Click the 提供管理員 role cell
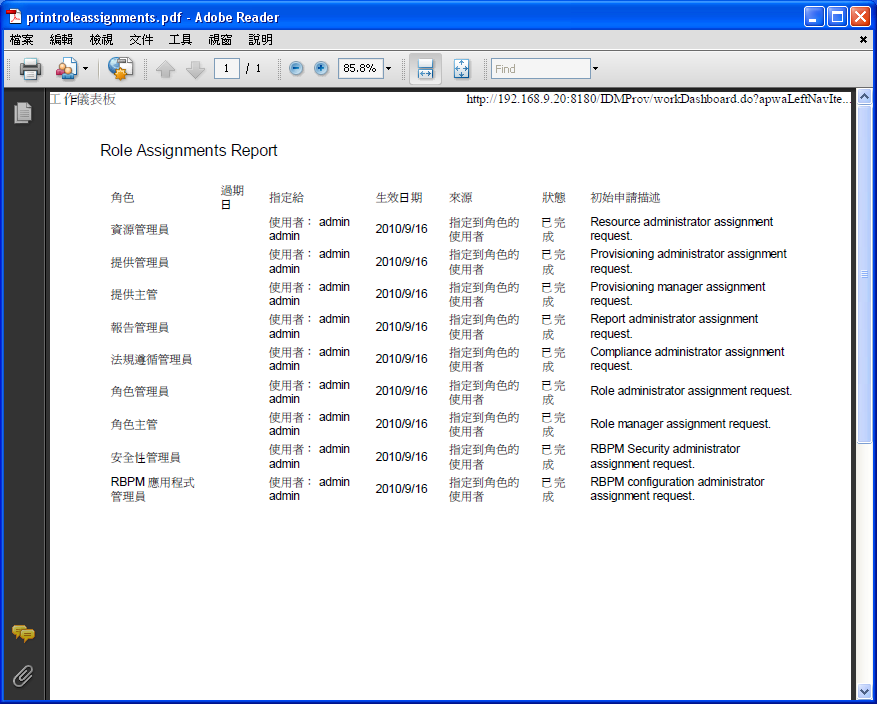 pyautogui.click(x=139, y=262)
